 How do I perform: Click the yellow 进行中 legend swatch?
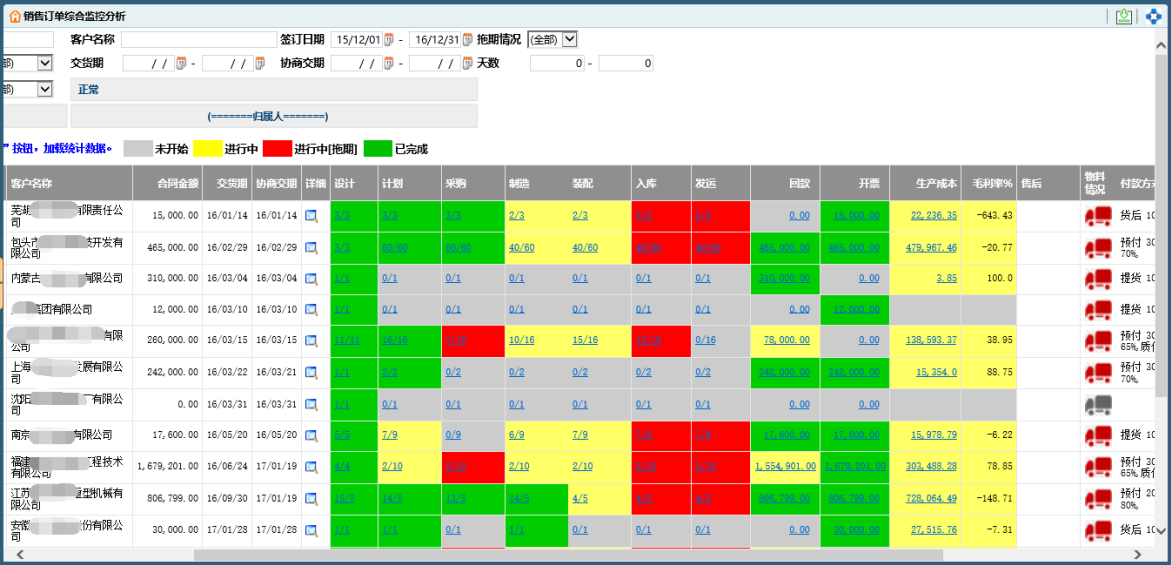[x=206, y=149]
